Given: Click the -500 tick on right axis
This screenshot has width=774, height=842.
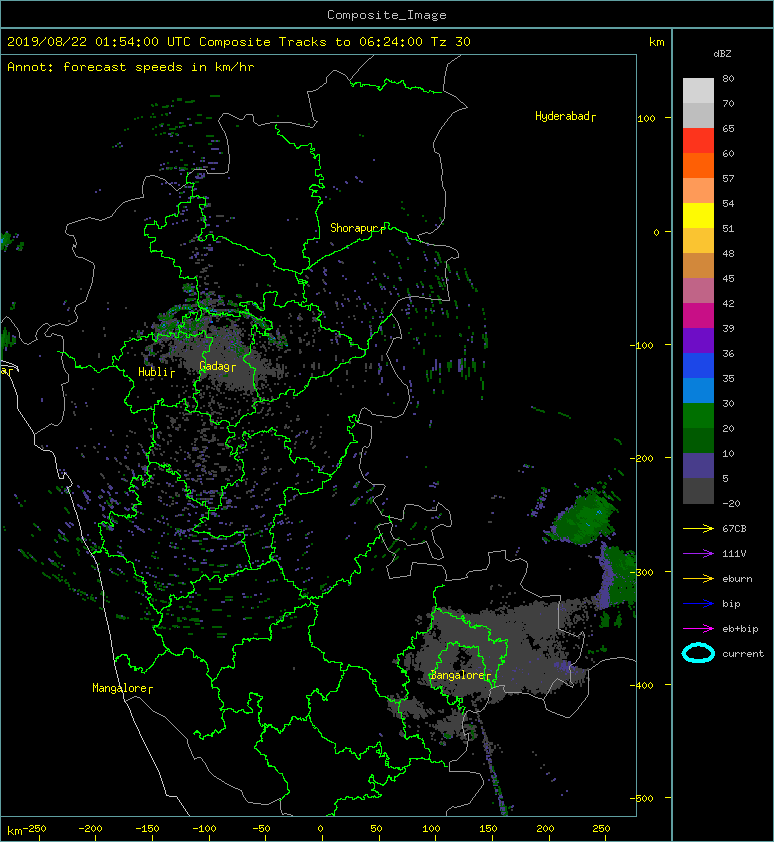Looking at the screenshot, I should tap(642, 799).
